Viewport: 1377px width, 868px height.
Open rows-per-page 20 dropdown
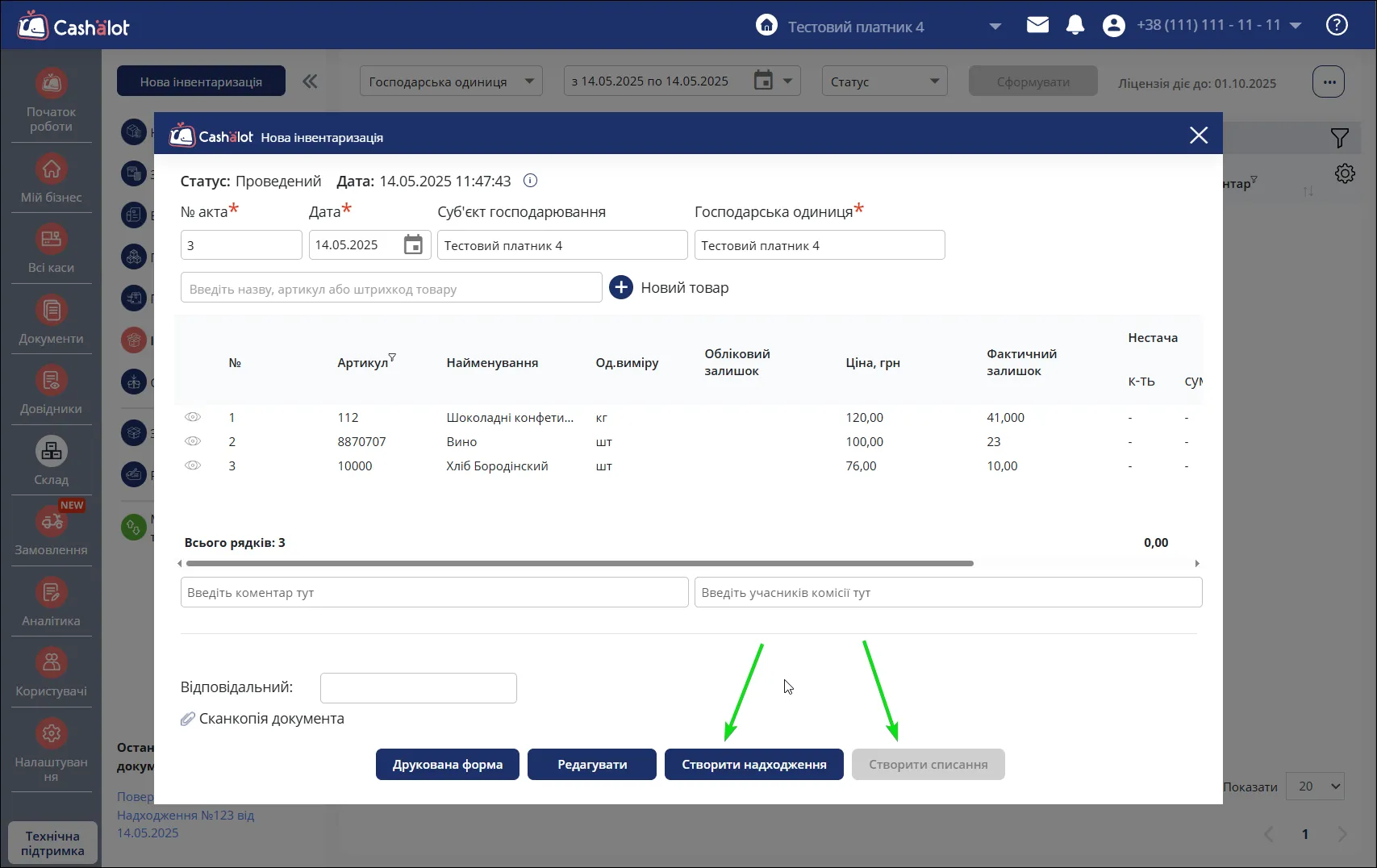pos(1315,787)
